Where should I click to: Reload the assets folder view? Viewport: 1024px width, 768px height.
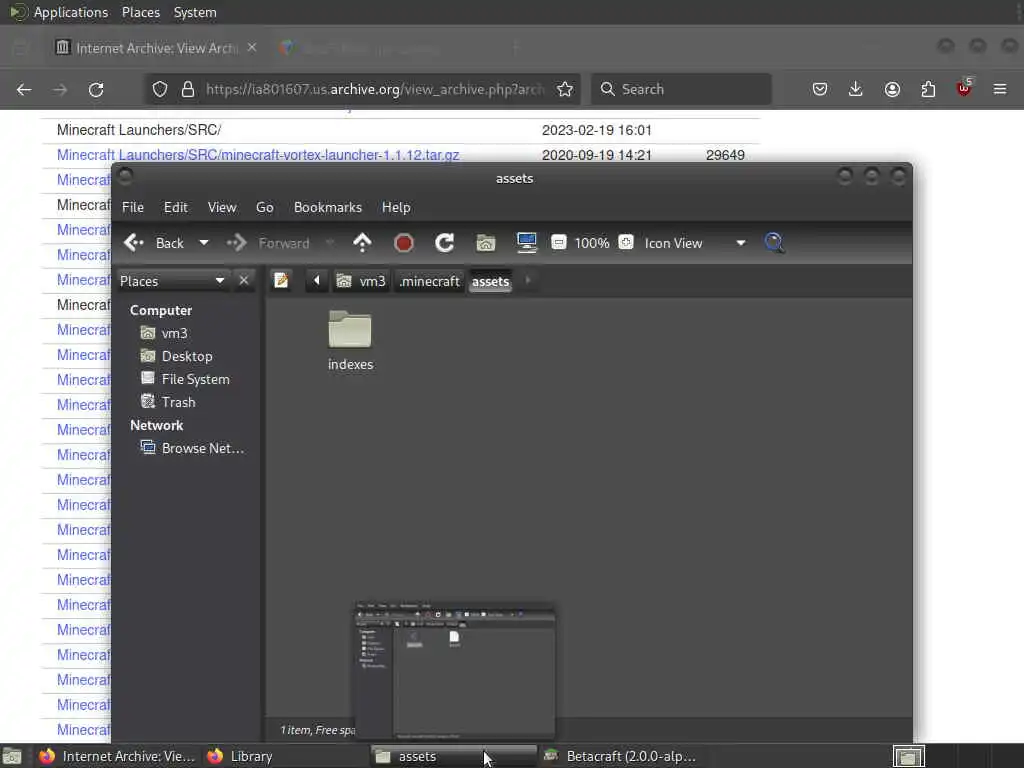click(445, 243)
